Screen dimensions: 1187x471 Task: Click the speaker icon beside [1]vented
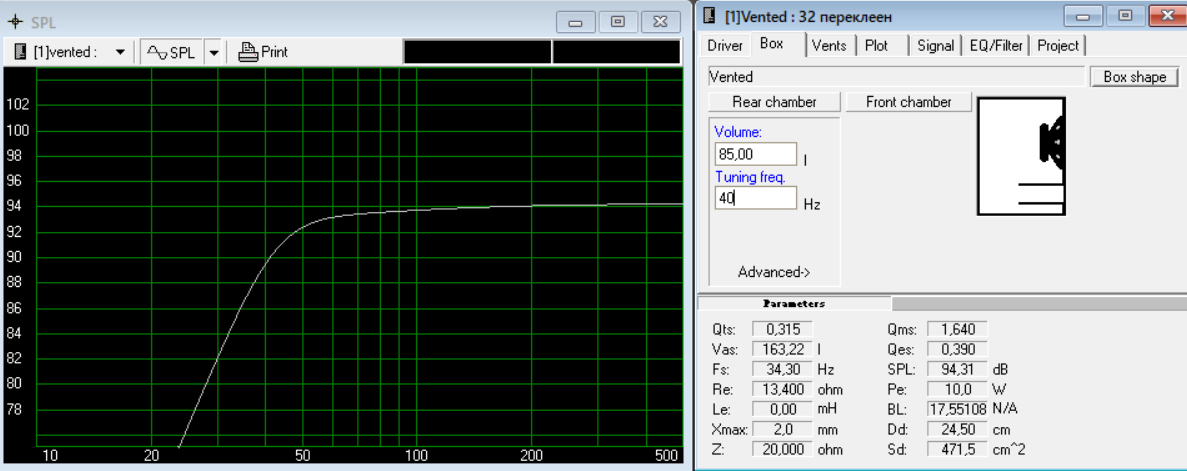[21, 52]
